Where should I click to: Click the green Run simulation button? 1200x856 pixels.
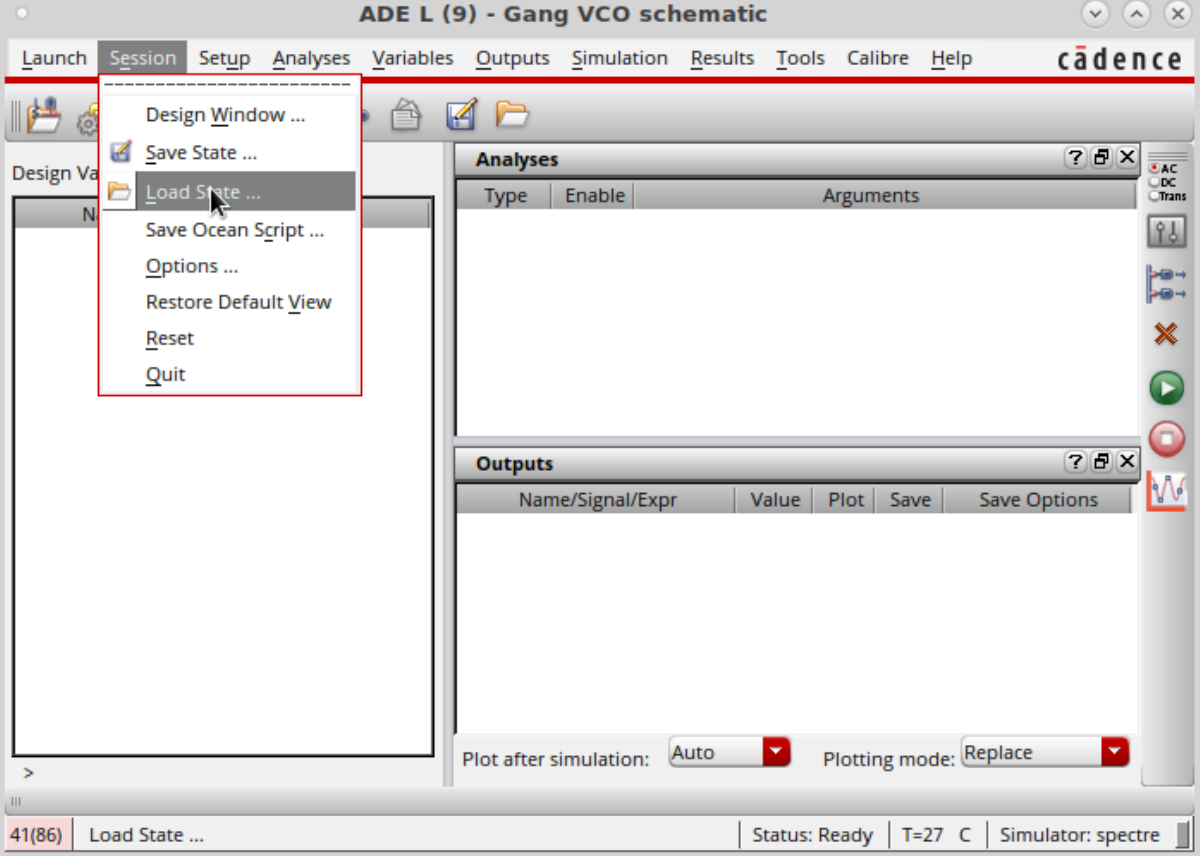click(1166, 388)
